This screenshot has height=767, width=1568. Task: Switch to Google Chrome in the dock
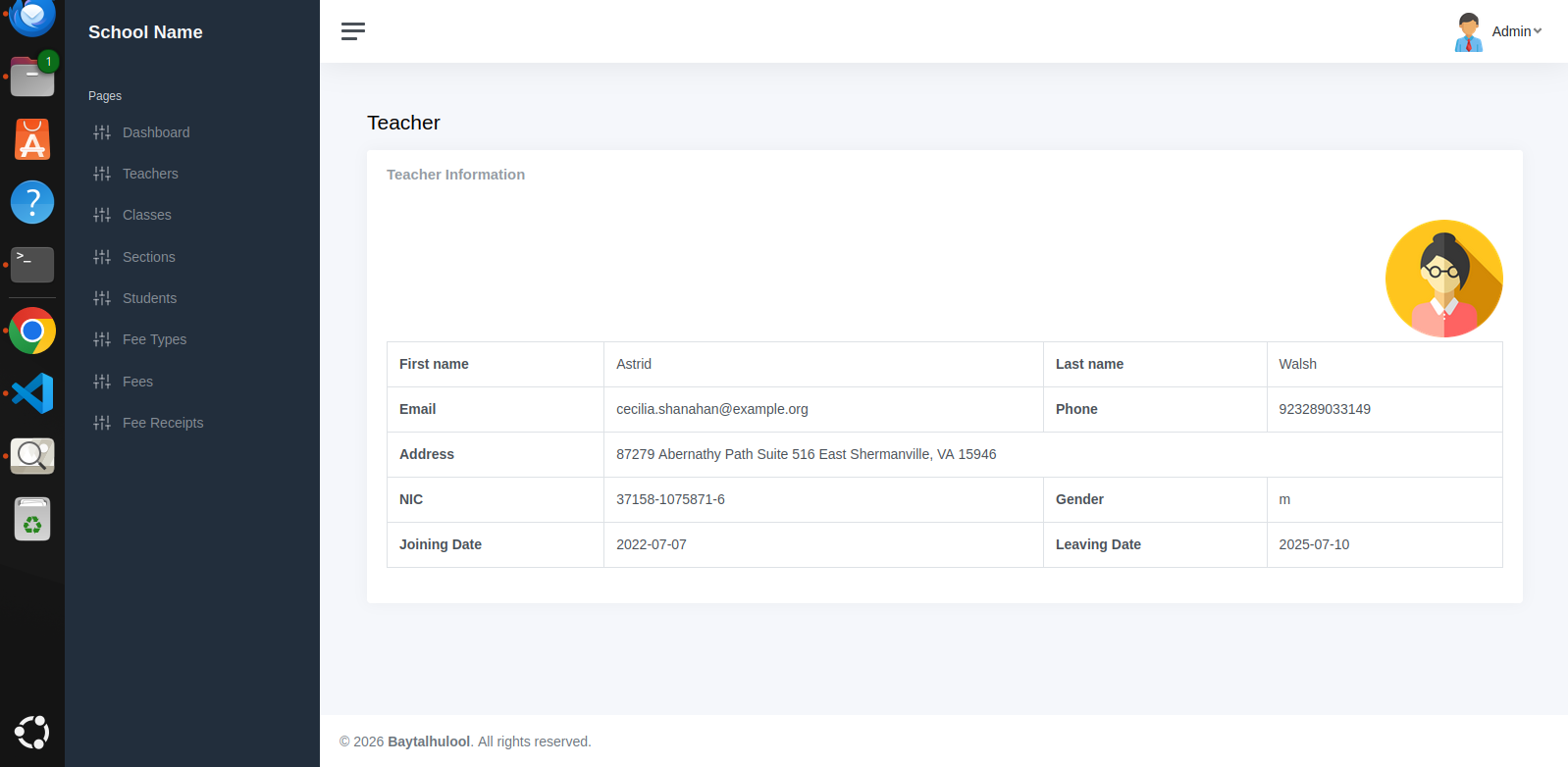click(32, 331)
